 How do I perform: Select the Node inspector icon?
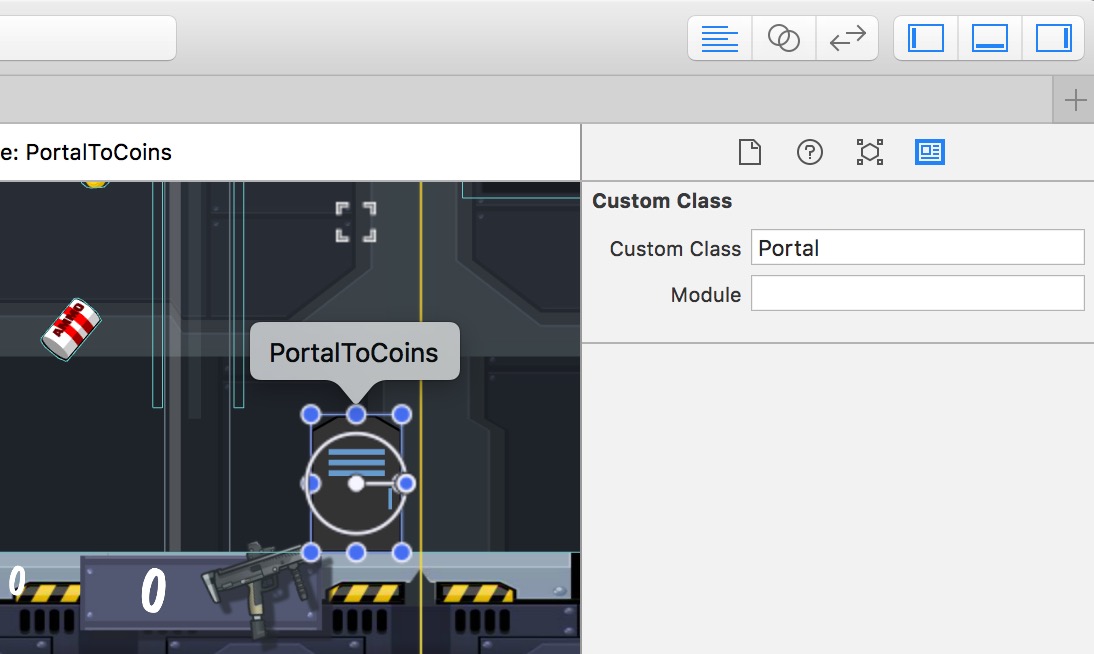click(x=869, y=152)
